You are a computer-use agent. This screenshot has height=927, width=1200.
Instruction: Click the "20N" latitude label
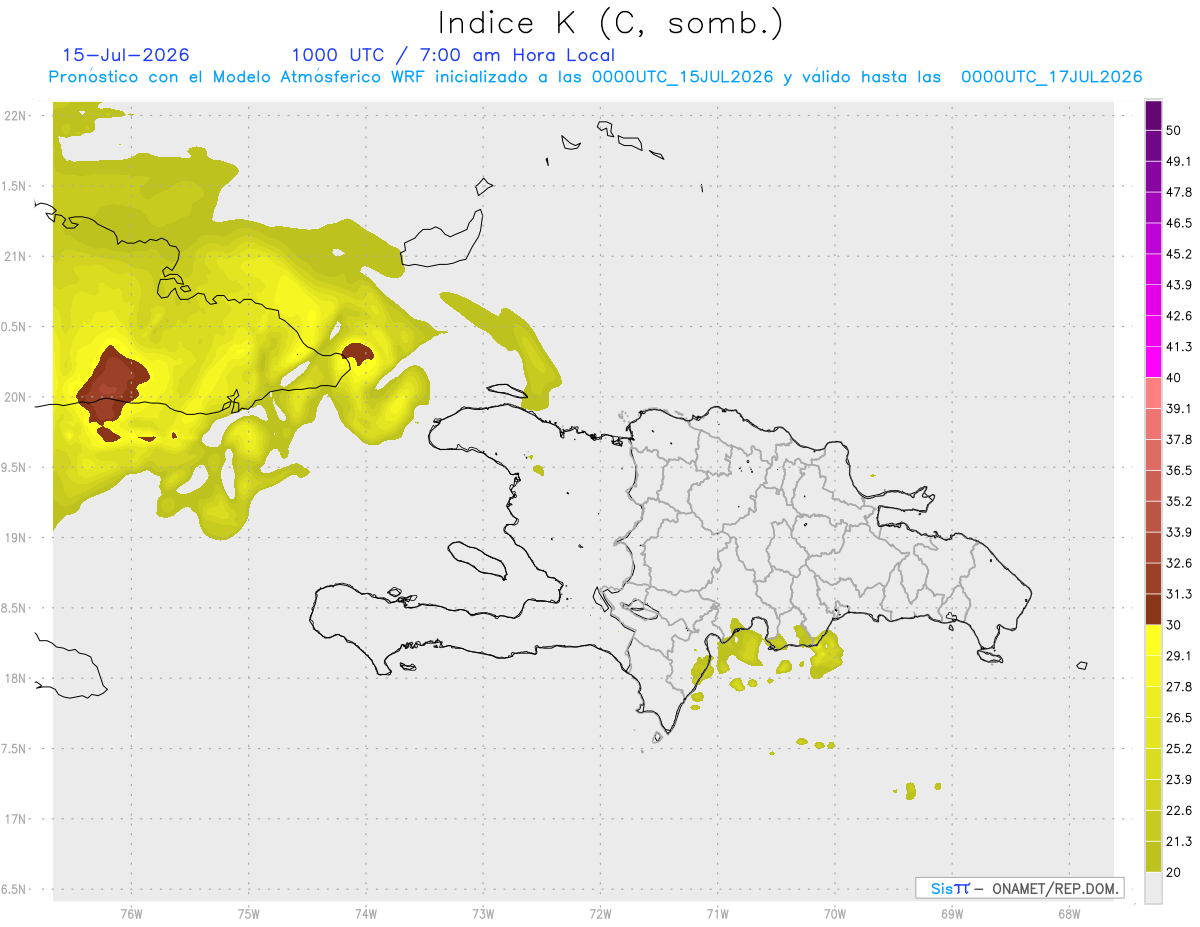pyautogui.click(x=15, y=397)
